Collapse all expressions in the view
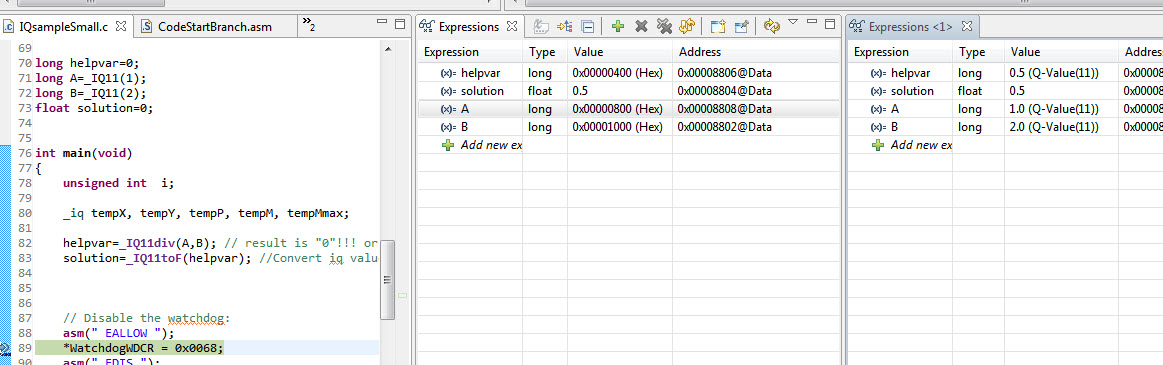The height and width of the screenshot is (365, 1163). pos(587,27)
